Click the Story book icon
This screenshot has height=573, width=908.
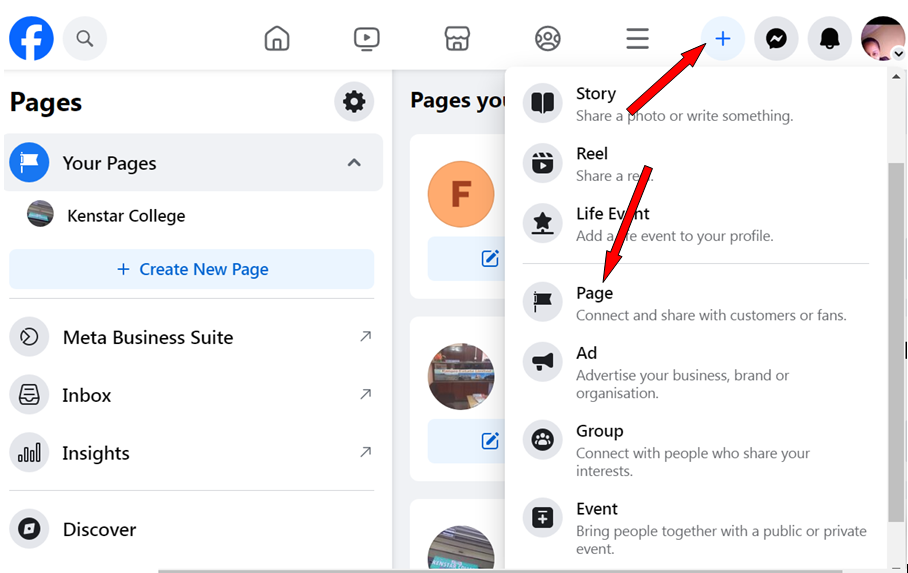coord(543,103)
